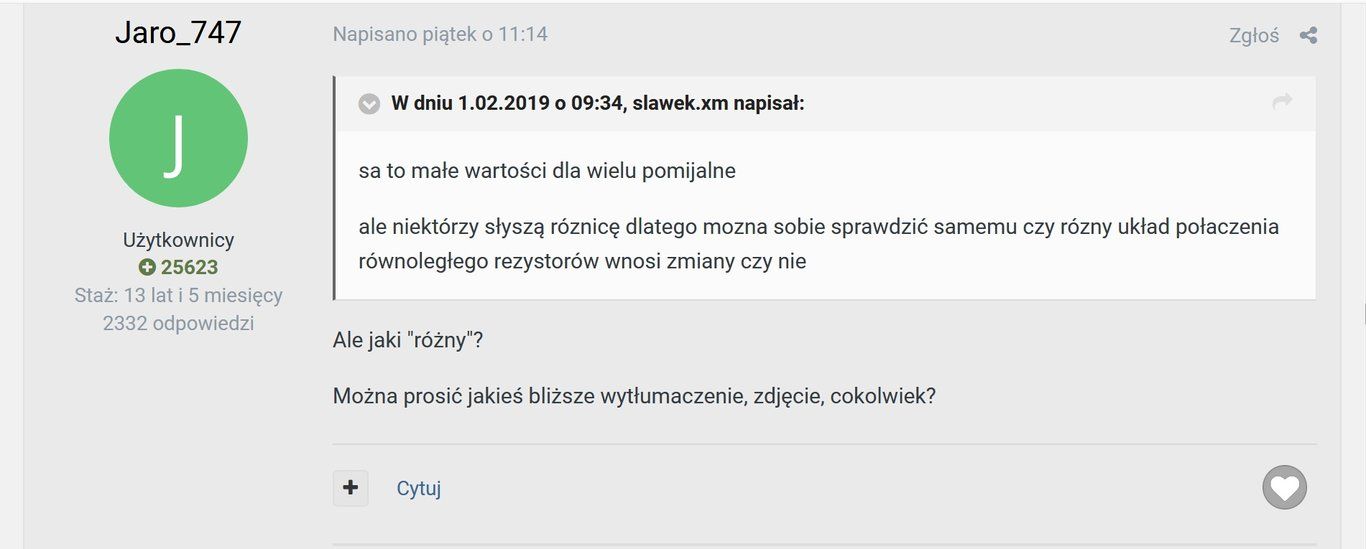This screenshot has width=1366, height=549.
Task: Click the quoted text about pomijalne values
Action: point(547,171)
